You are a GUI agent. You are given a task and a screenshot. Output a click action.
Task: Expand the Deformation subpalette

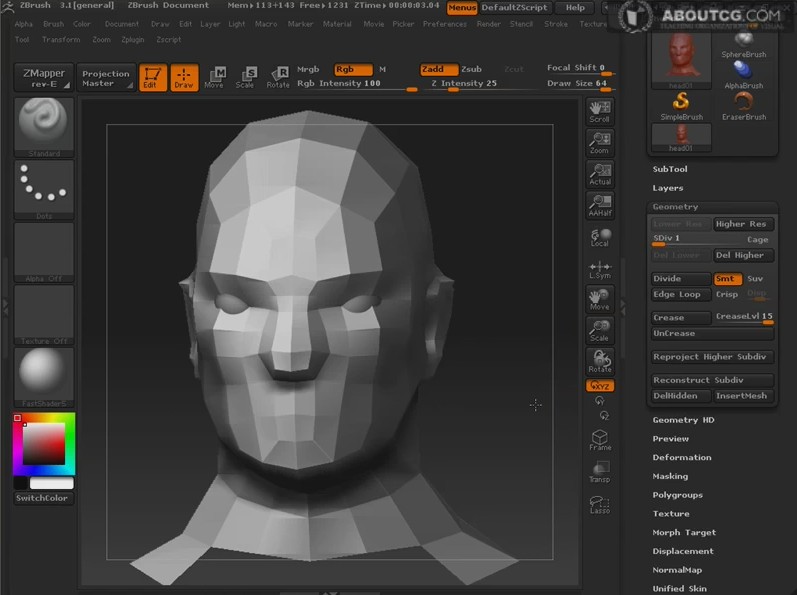pyautogui.click(x=682, y=457)
